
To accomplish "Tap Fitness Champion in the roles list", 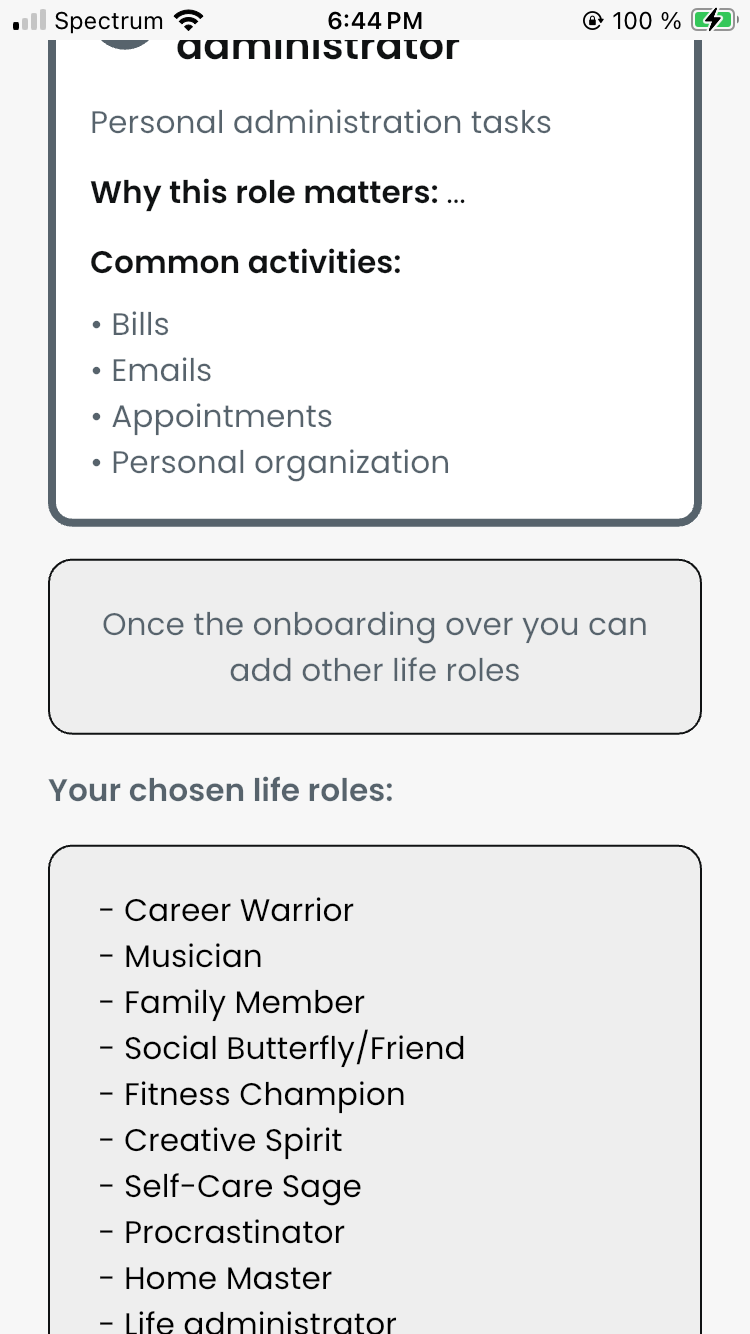I will [264, 1094].
